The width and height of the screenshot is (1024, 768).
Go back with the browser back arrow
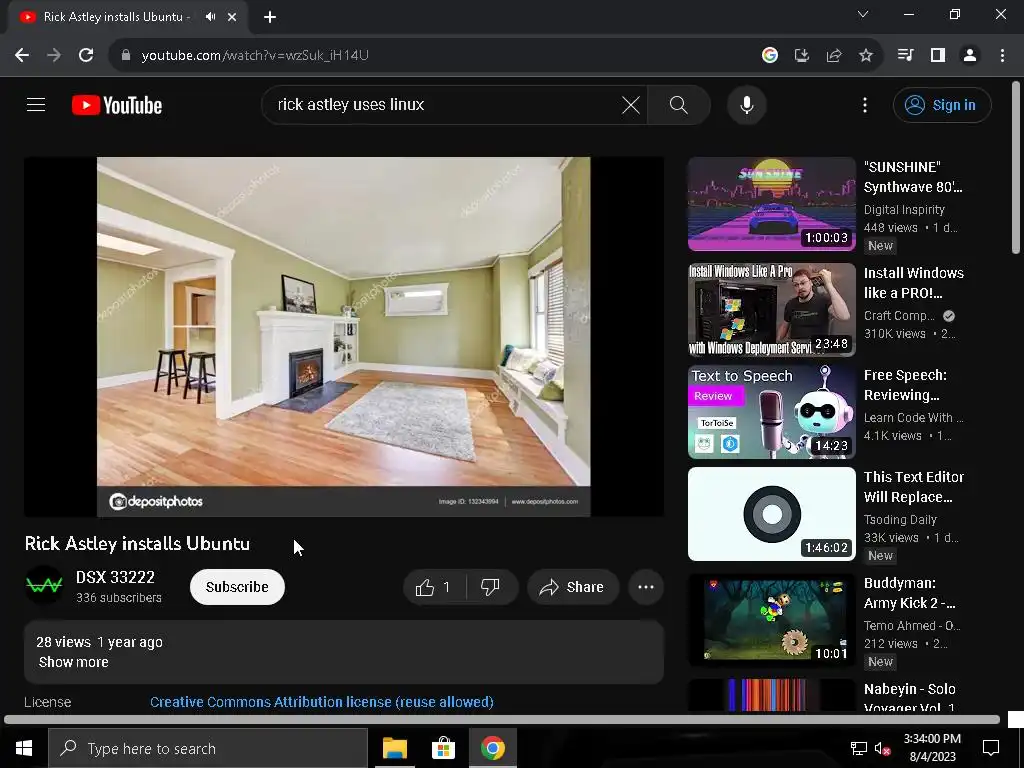click(22, 55)
